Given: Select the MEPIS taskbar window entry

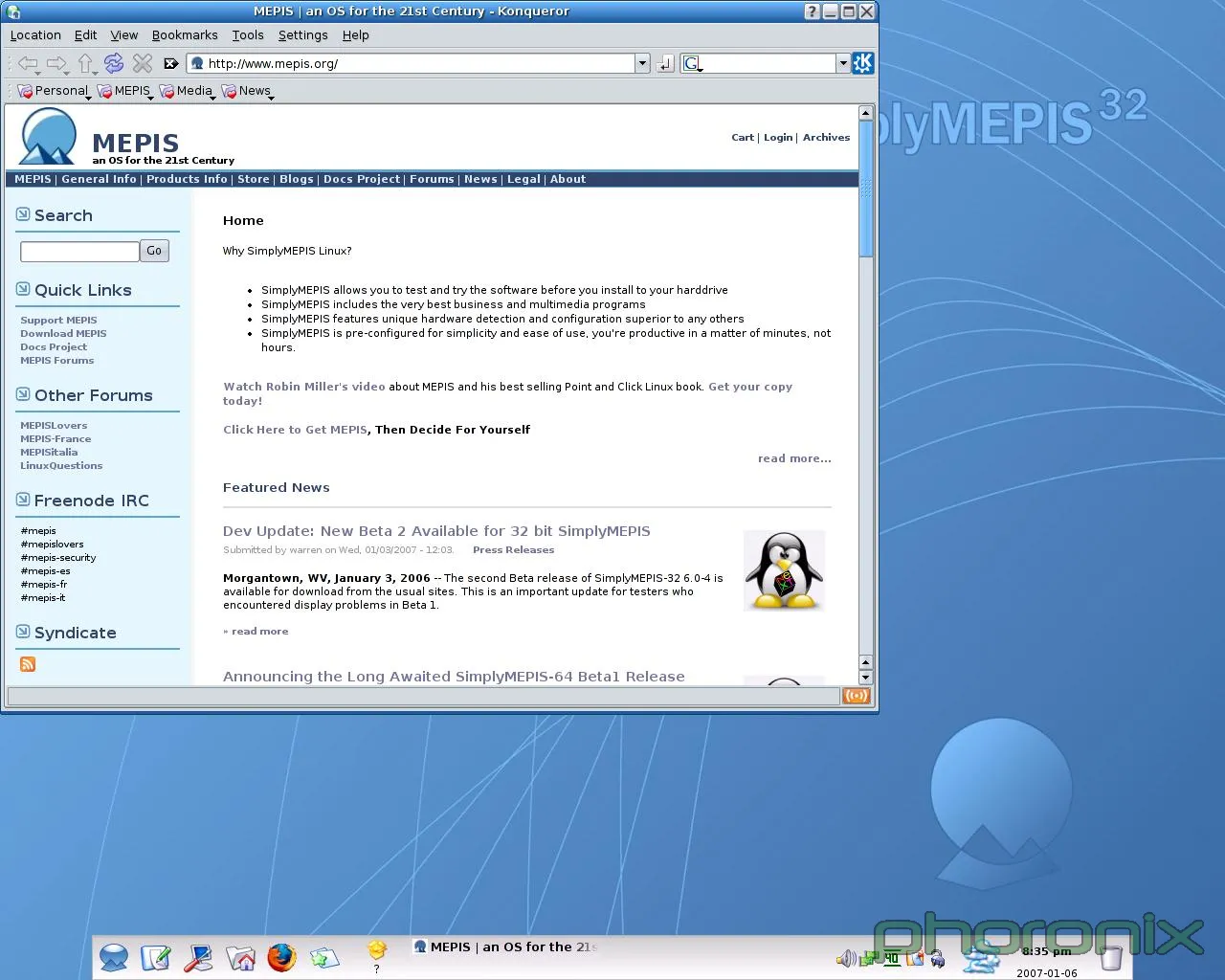Looking at the screenshot, I should tap(505, 947).
